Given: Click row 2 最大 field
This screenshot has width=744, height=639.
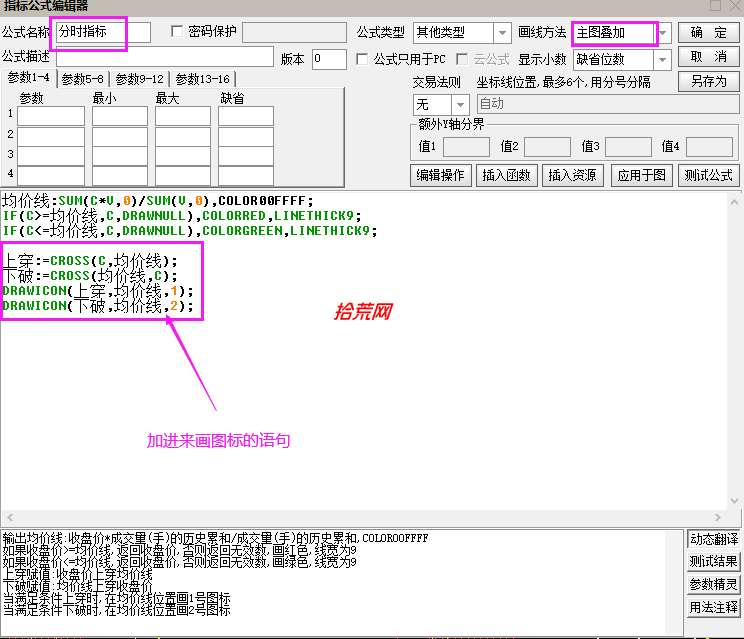Looking at the screenshot, I should tap(183, 137).
